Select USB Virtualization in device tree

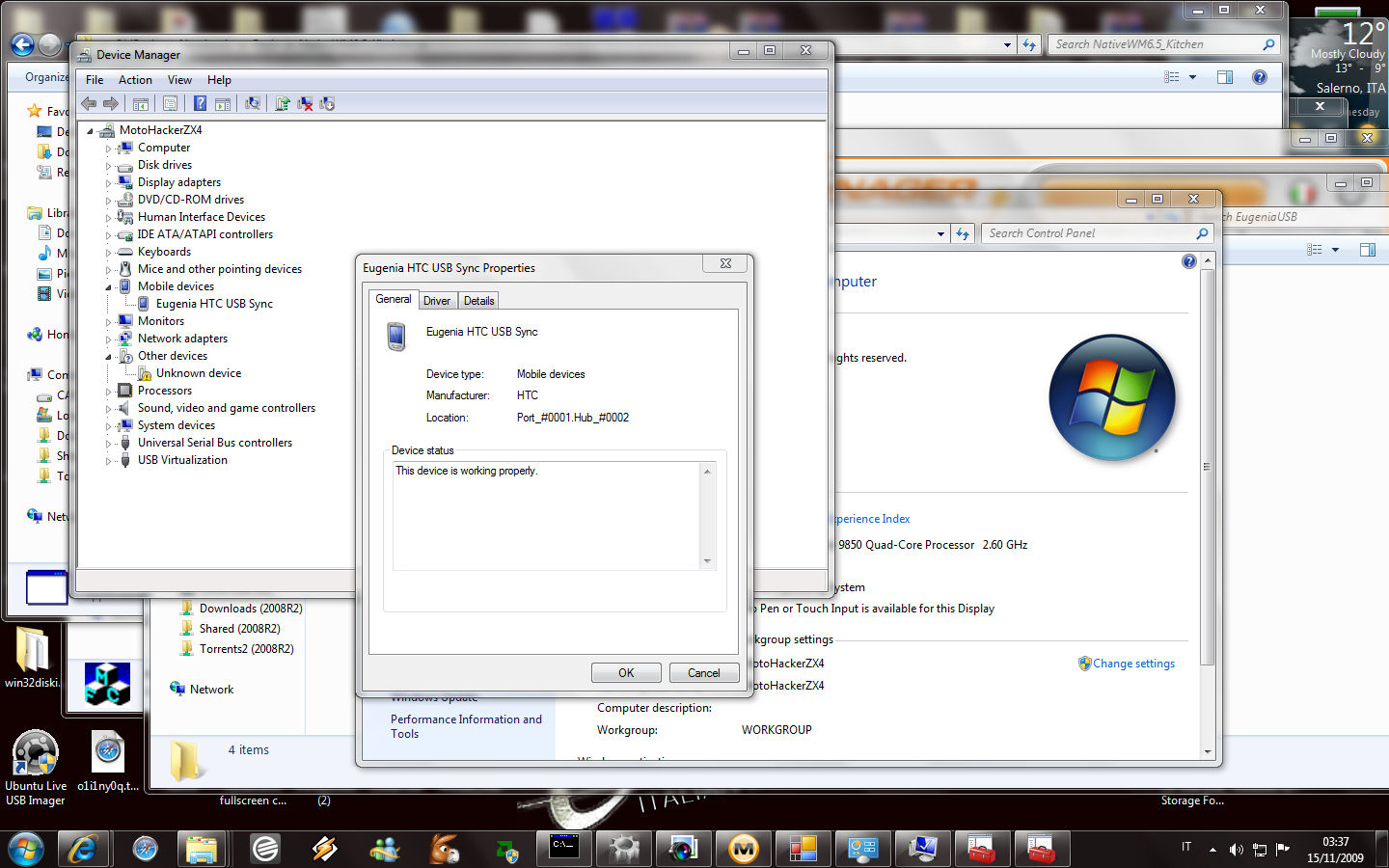(x=182, y=460)
